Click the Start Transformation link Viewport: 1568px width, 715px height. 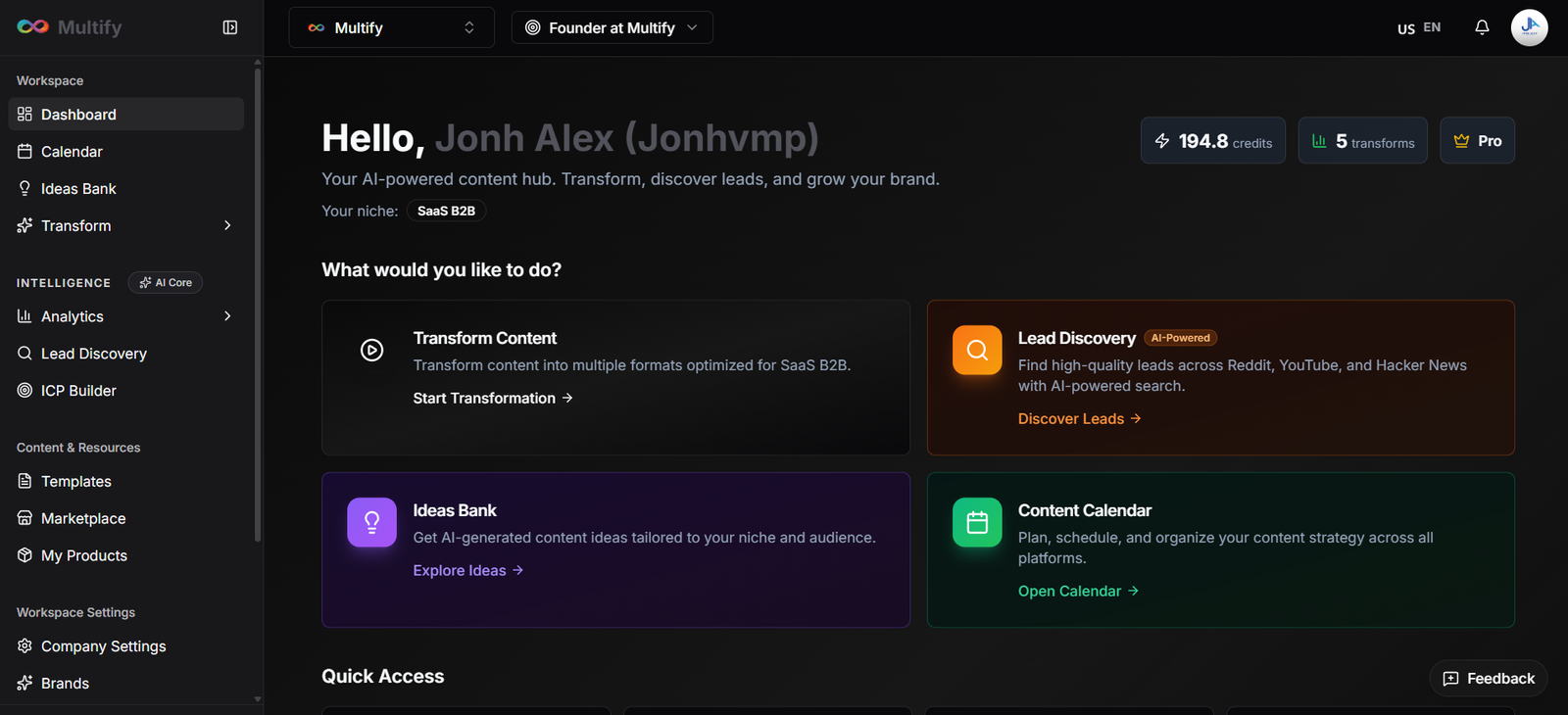[492, 399]
